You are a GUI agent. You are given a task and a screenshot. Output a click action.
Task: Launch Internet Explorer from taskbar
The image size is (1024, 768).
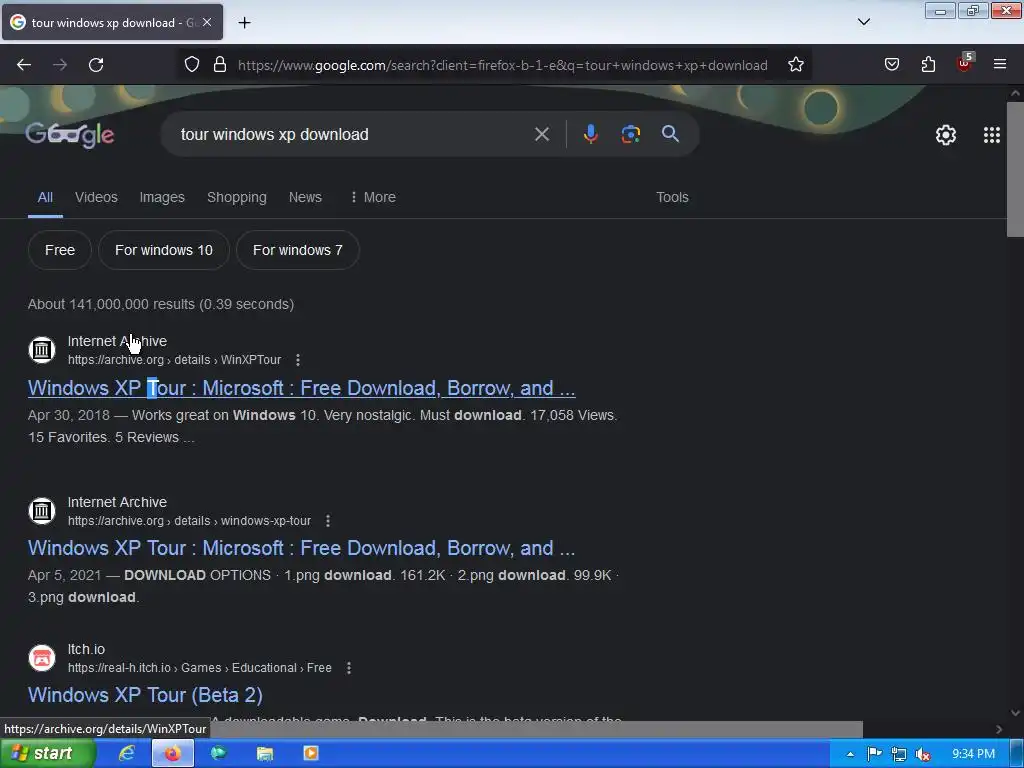click(x=126, y=754)
